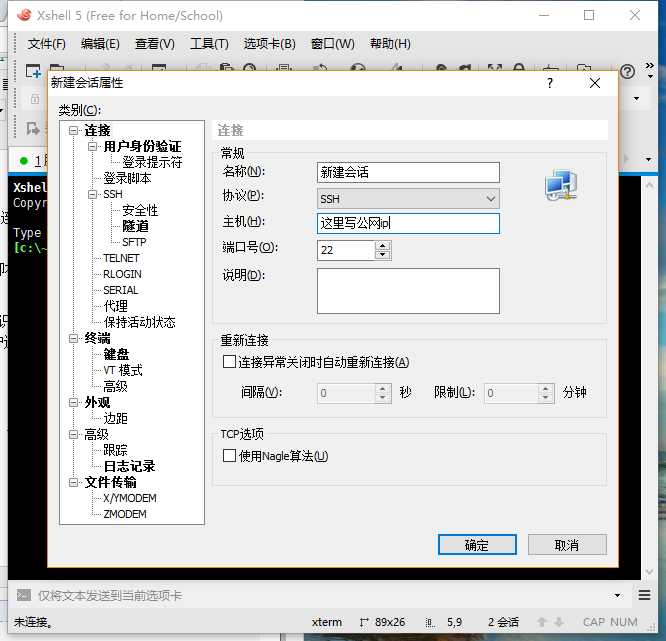Collapse the 高级 tree node

[73, 434]
